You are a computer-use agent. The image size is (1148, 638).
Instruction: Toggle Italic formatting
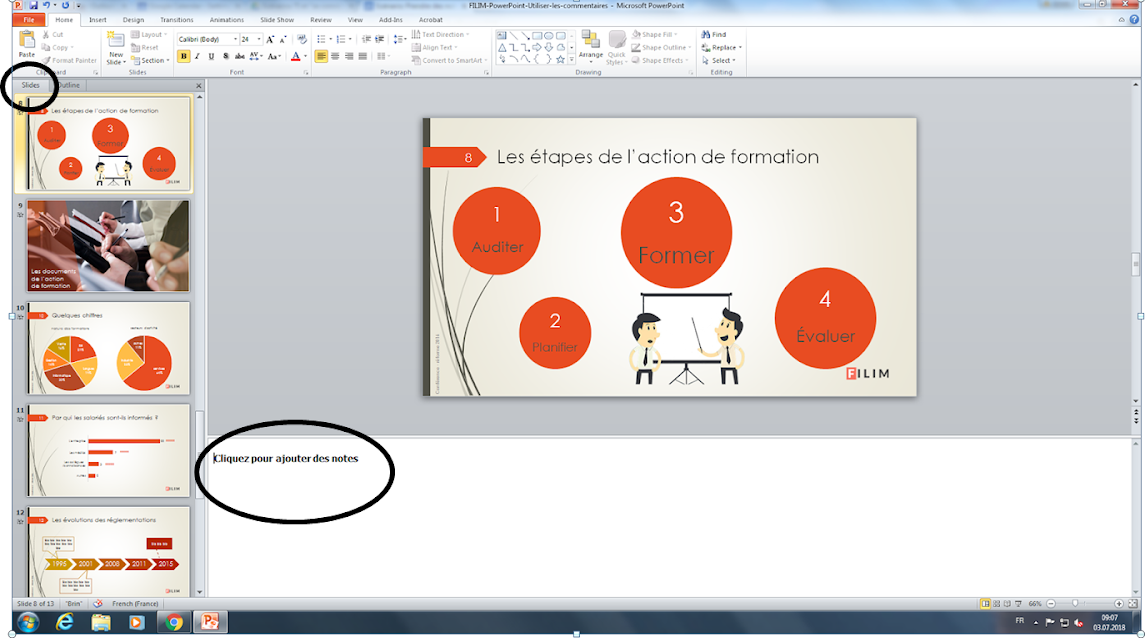[x=198, y=56]
